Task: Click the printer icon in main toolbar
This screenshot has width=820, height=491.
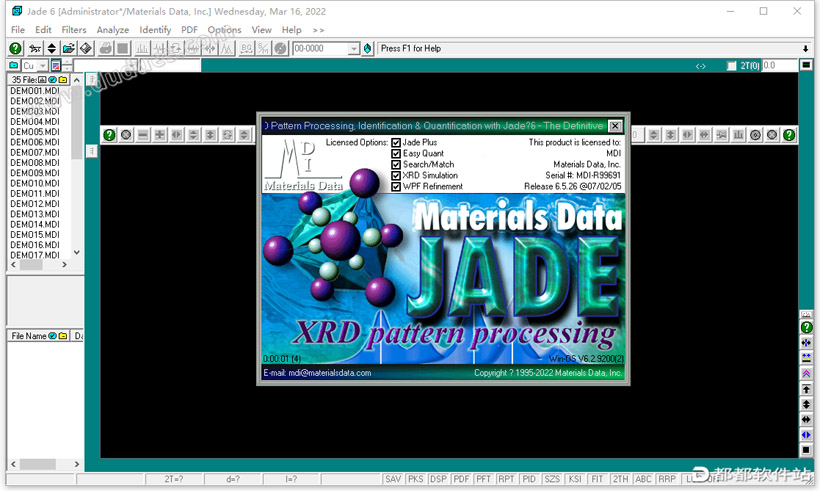Action: point(106,49)
